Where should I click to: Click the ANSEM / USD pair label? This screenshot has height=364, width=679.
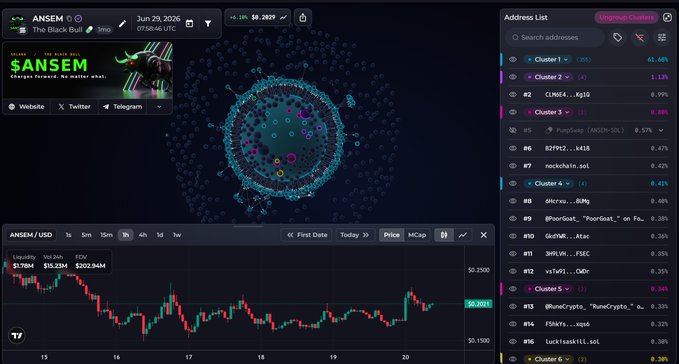[31, 235]
